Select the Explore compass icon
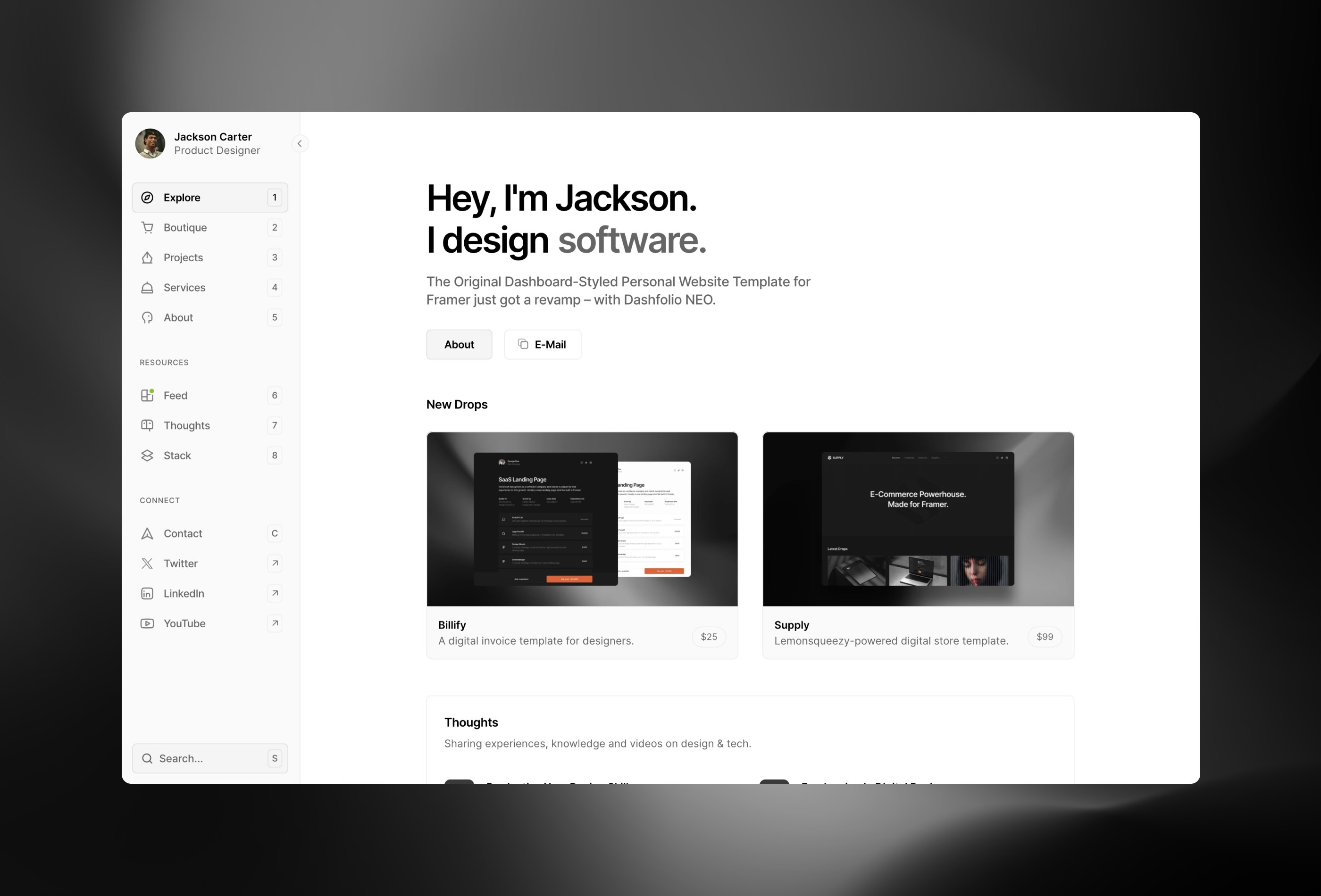 tap(147, 197)
